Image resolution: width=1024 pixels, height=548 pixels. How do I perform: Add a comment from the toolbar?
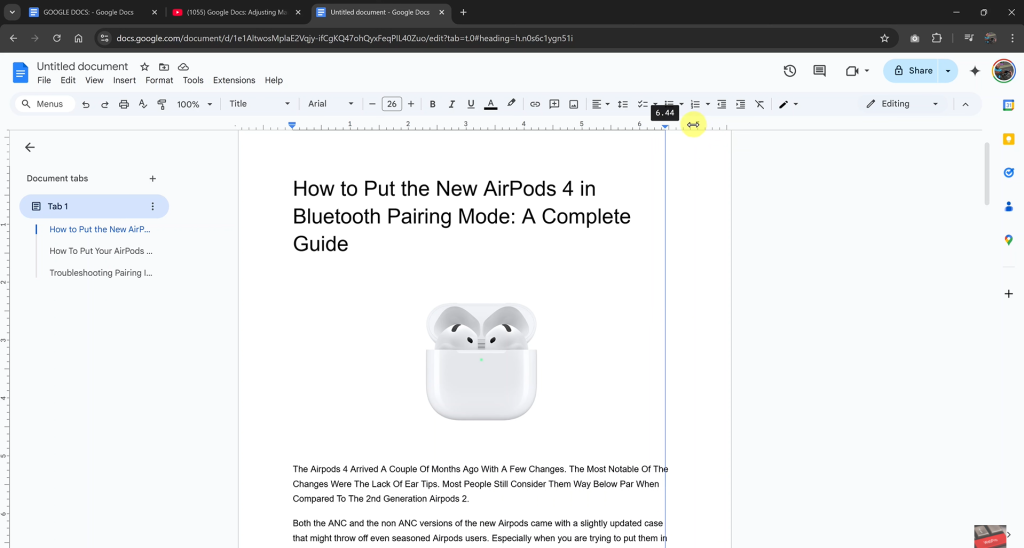coord(554,105)
